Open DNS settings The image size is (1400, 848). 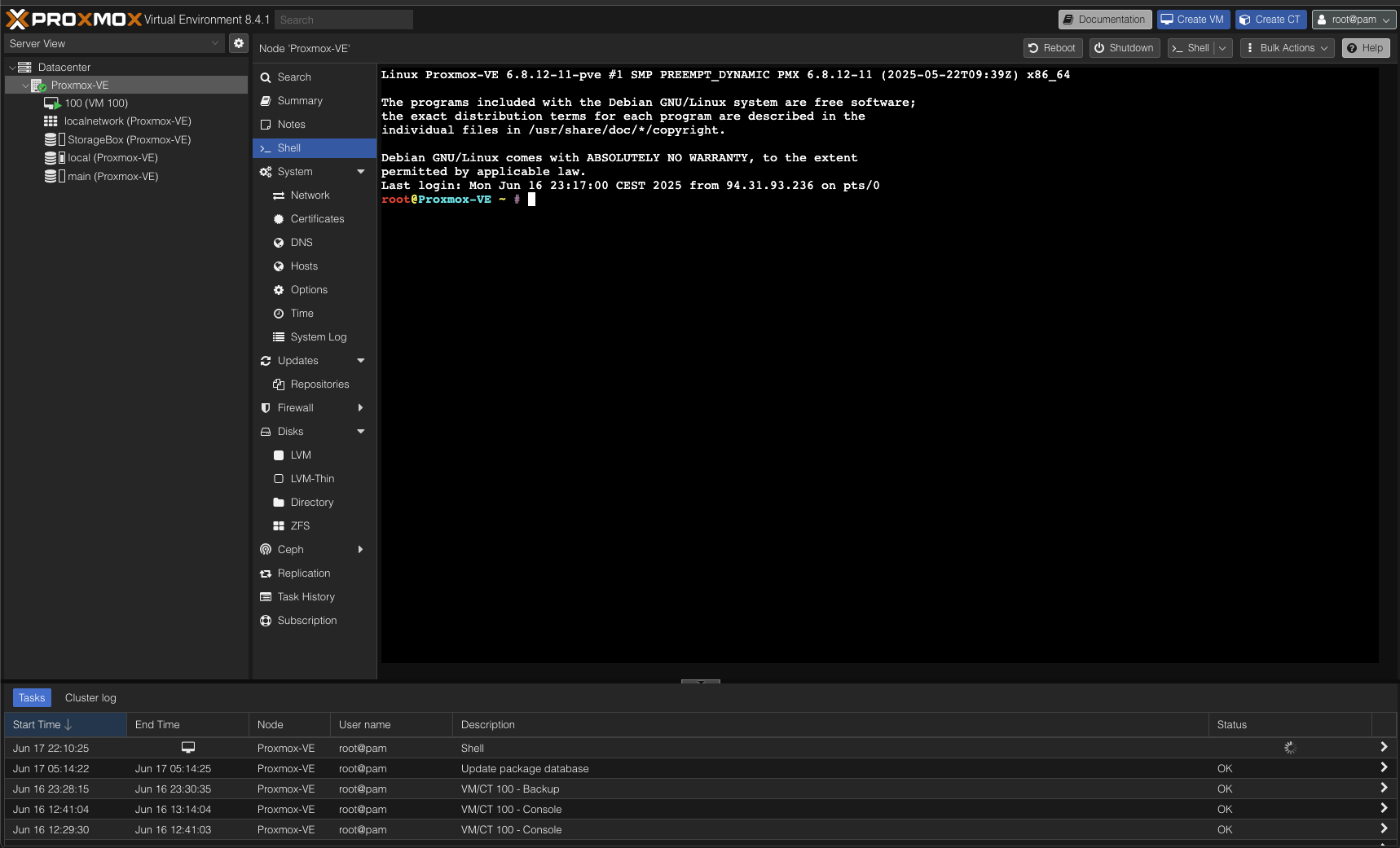point(315,243)
